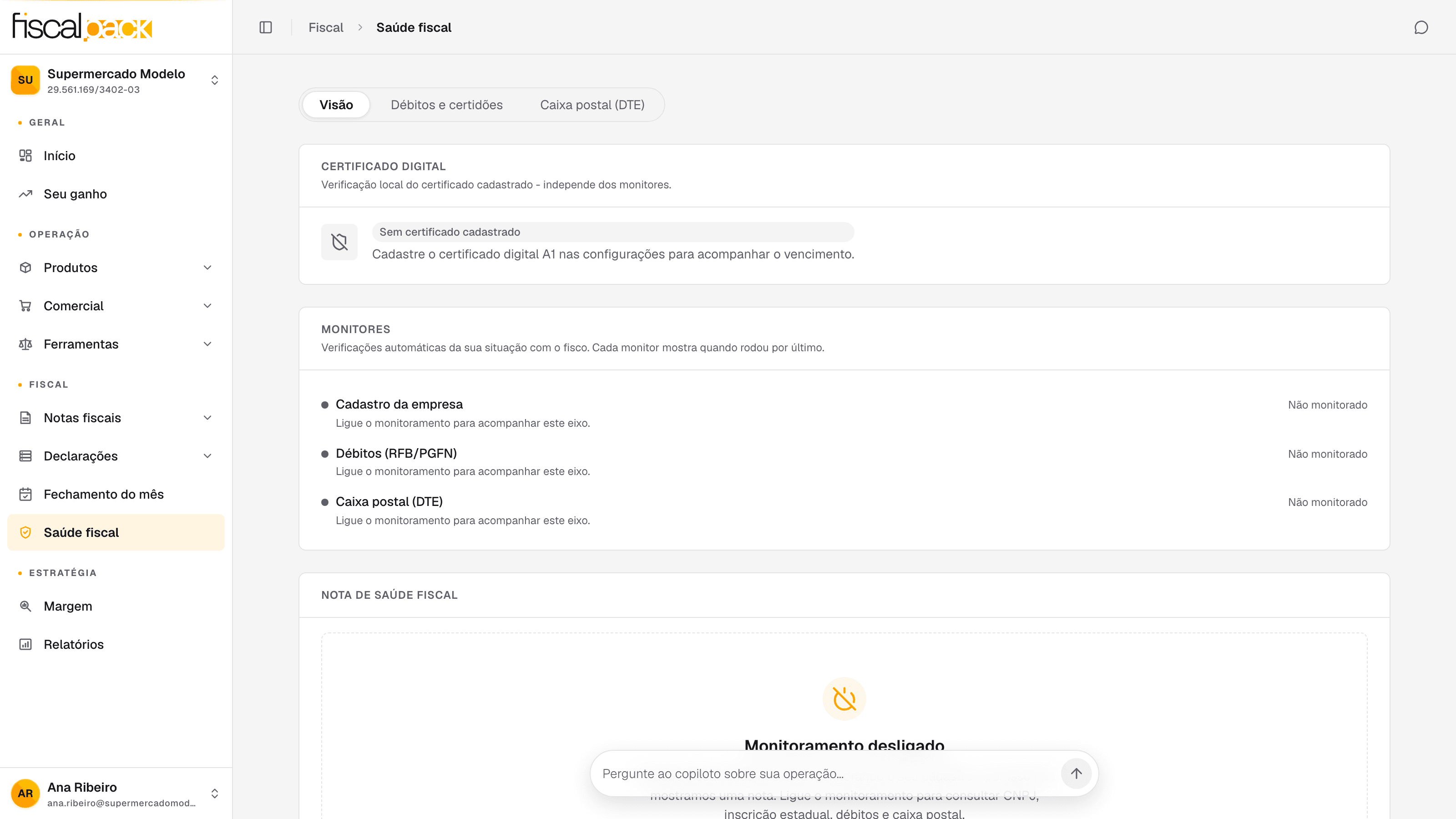Image resolution: width=1456 pixels, height=819 pixels.
Task: Click the Fiscal breadcrumb link
Action: click(326, 27)
